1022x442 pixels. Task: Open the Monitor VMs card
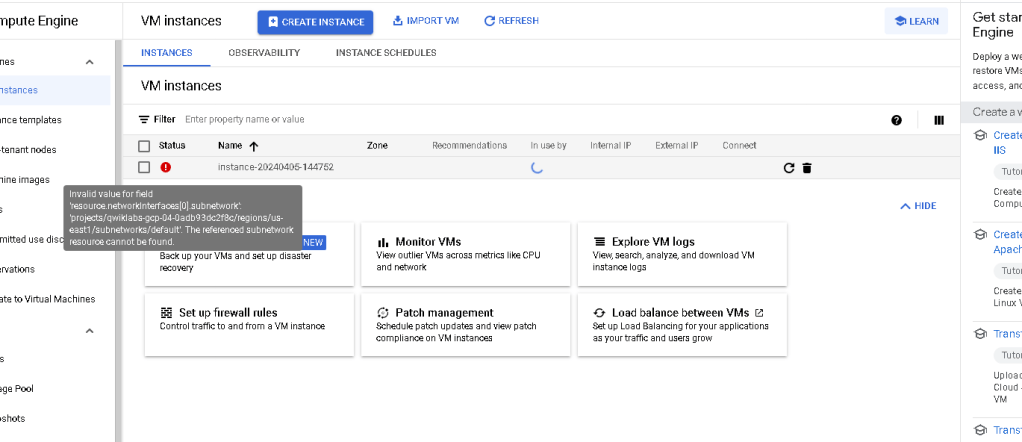[x=465, y=254]
